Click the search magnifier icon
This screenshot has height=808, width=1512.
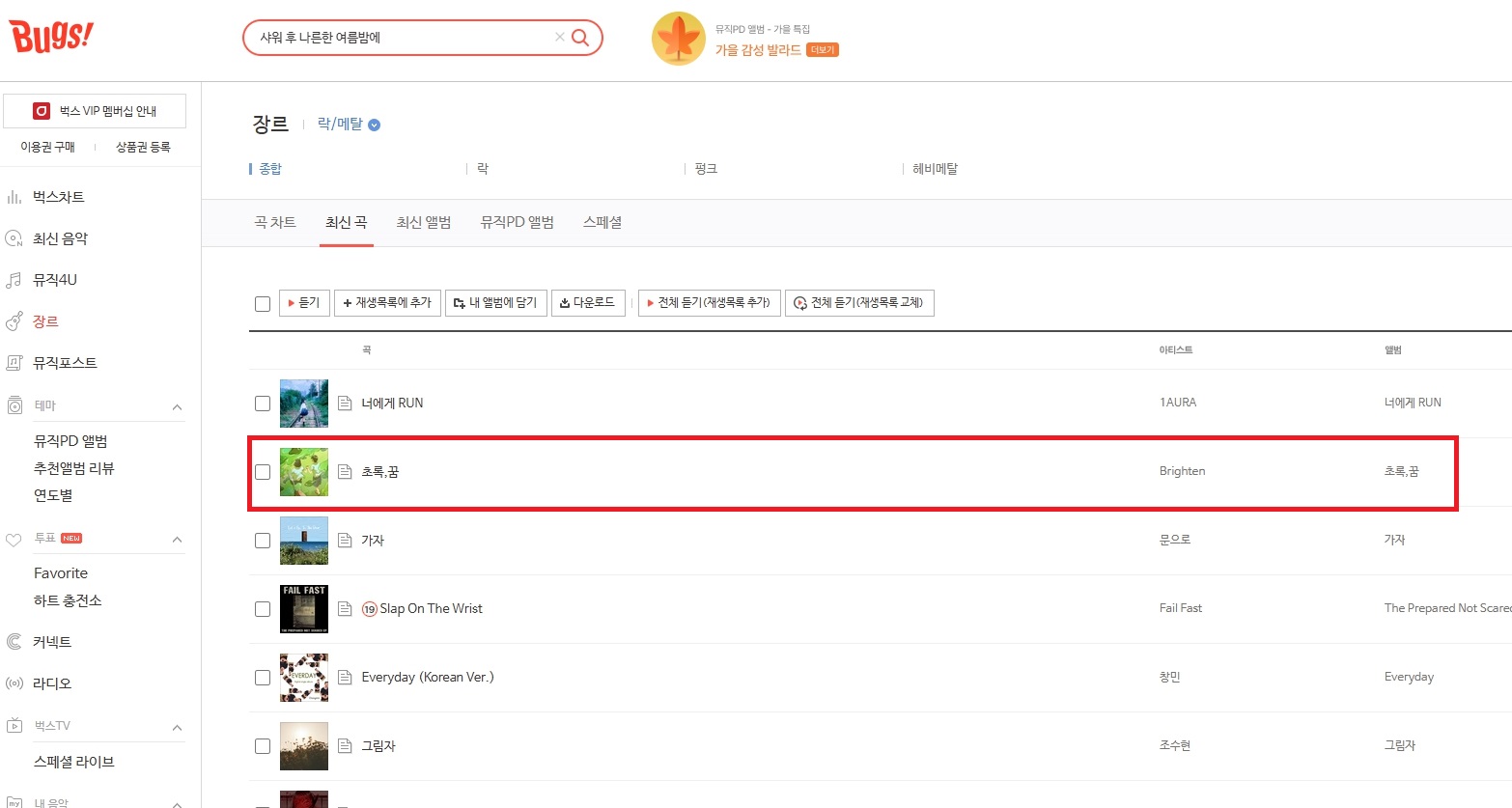(580, 38)
